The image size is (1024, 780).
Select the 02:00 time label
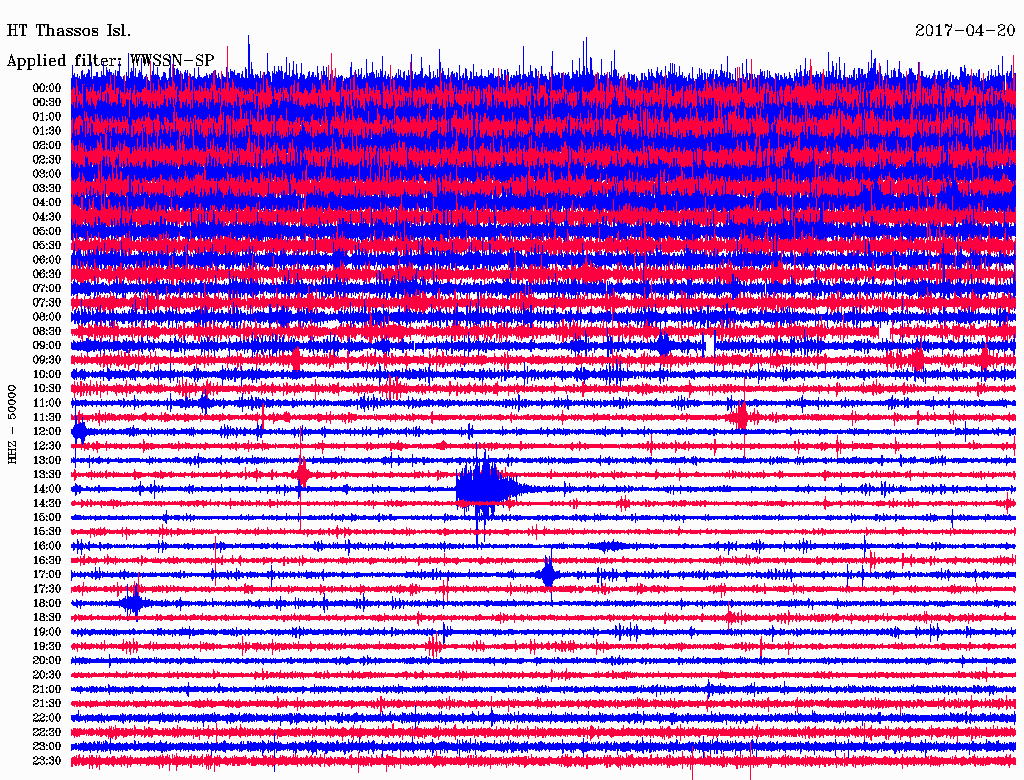(x=46, y=145)
